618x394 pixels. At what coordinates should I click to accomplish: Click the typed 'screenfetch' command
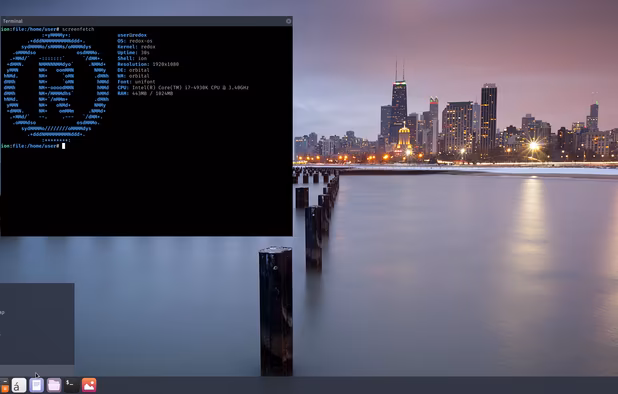[x=78, y=29]
